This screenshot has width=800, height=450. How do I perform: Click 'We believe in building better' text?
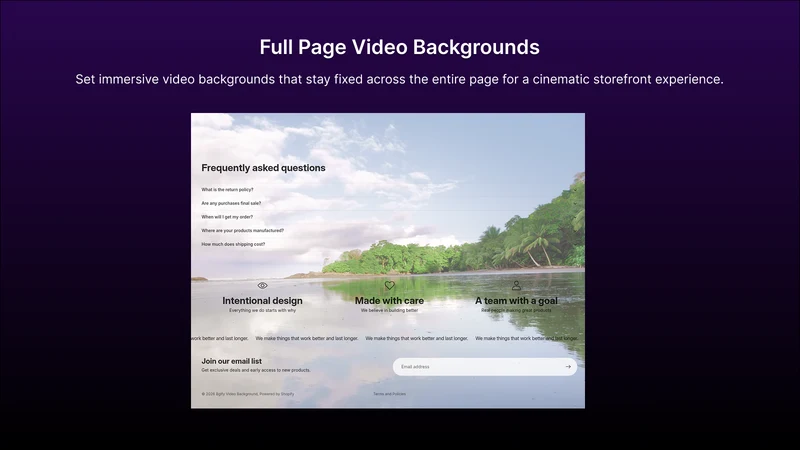click(389, 310)
